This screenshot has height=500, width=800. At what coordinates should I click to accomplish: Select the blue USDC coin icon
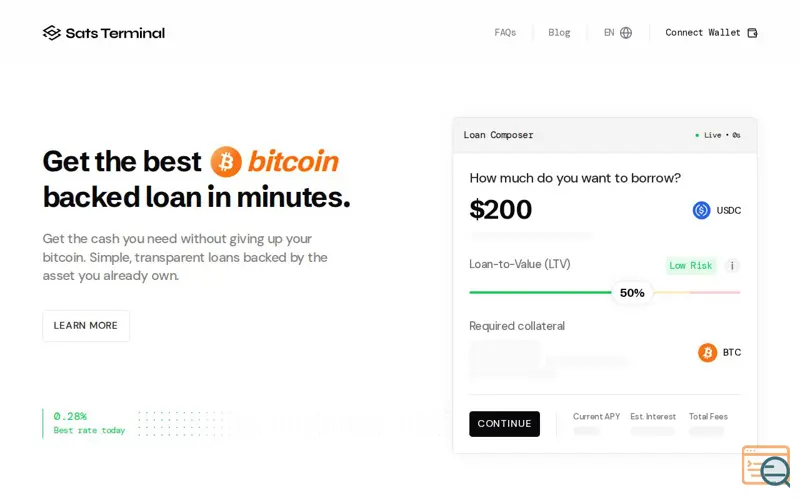pos(701,210)
